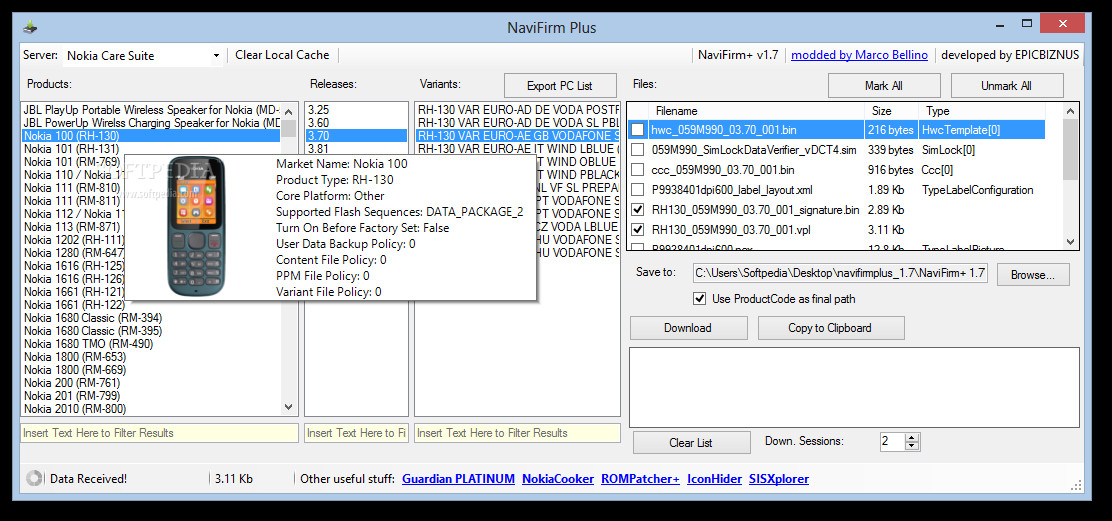This screenshot has height=521, width=1112.
Task: Open the SISXplorer link
Action: coord(779,478)
